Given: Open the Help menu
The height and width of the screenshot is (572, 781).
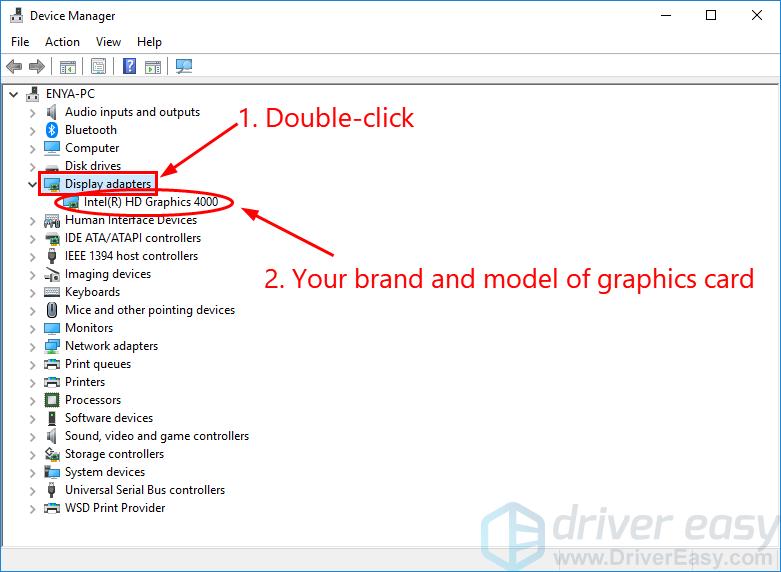Looking at the screenshot, I should [149, 42].
